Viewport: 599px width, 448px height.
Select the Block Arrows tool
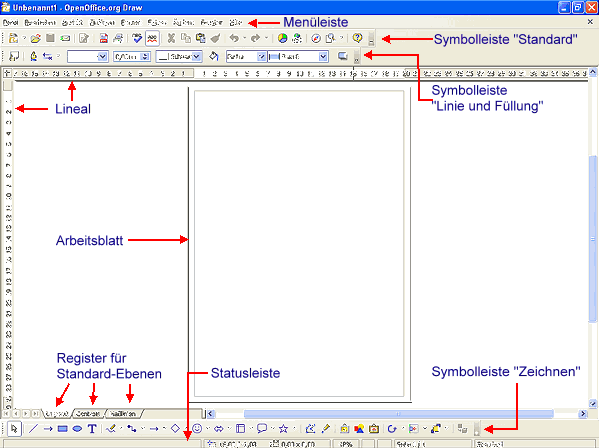point(219,429)
